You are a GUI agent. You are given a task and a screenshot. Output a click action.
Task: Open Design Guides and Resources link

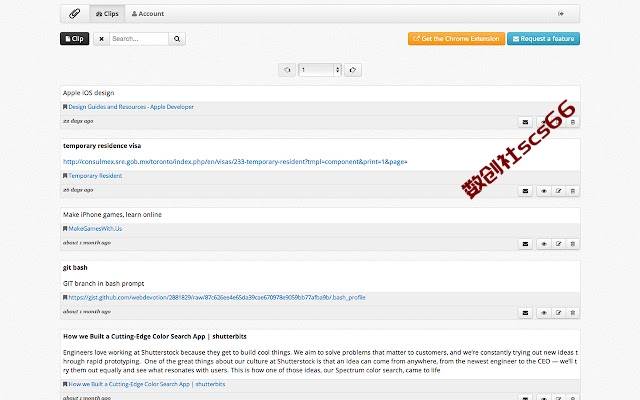131,107
